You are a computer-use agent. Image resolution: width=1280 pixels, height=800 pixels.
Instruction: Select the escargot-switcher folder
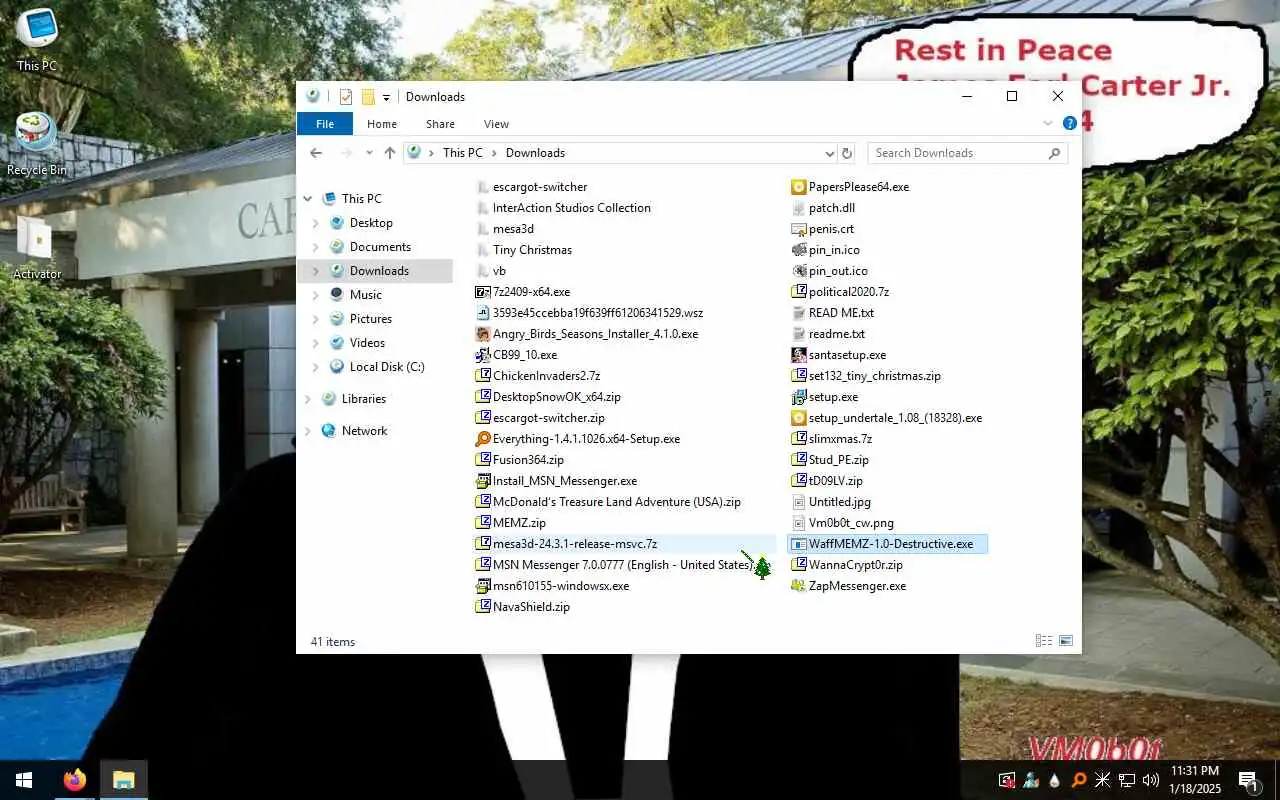(x=532, y=187)
